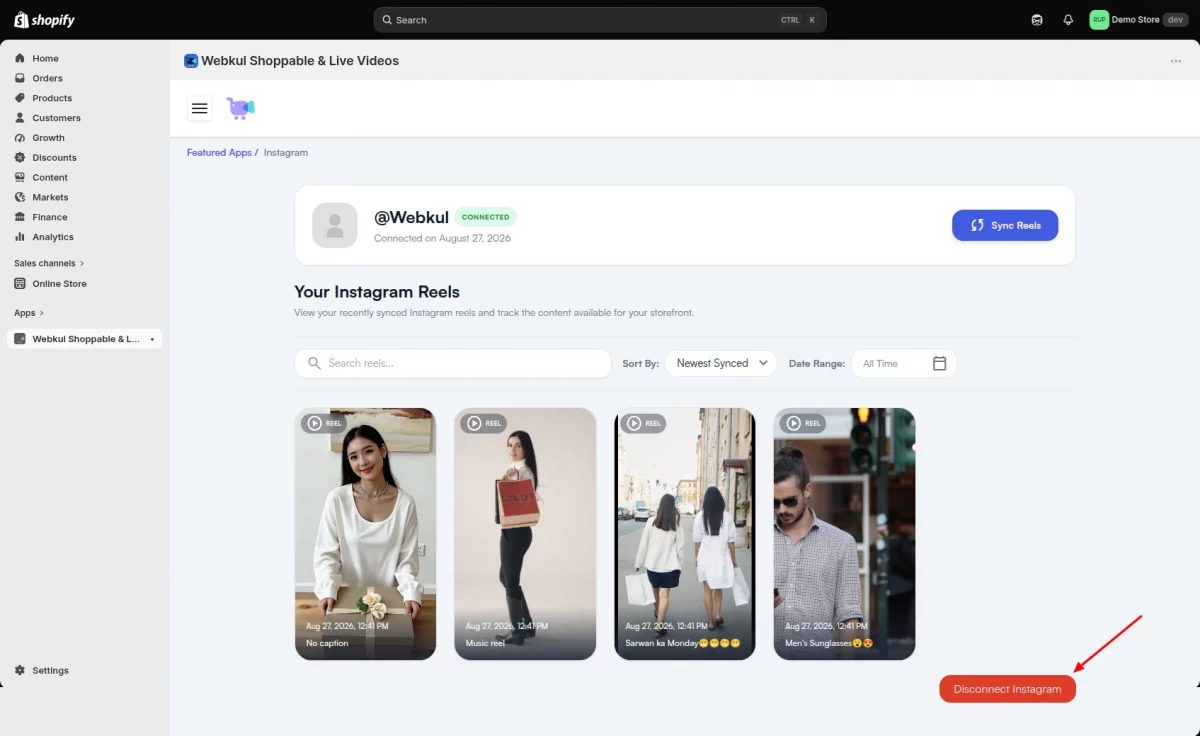Select the Orders icon in sidebar
The height and width of the screenshot is (736, 1200).
coord(20,78)
